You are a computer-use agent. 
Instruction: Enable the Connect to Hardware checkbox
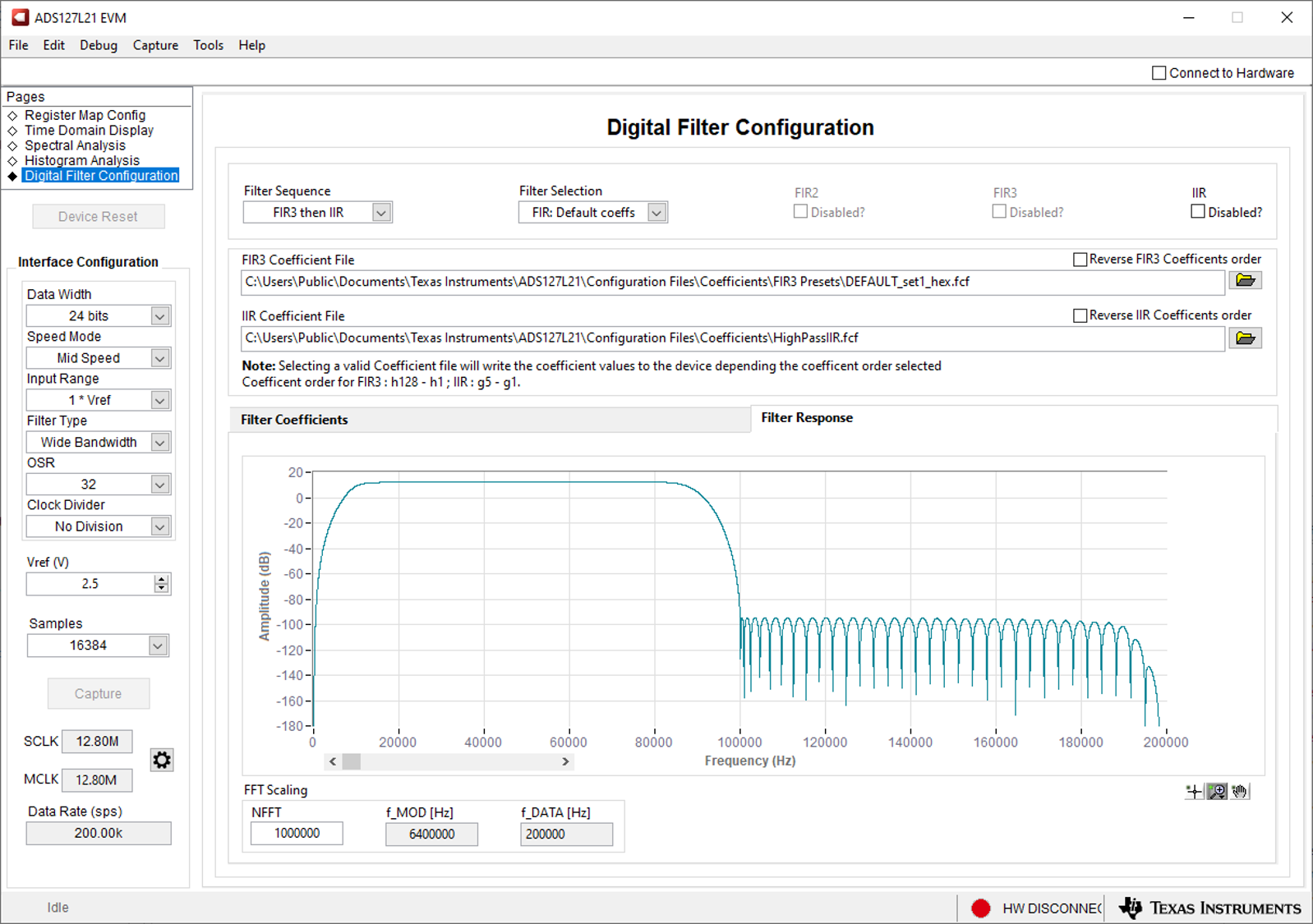(1159, 73)
